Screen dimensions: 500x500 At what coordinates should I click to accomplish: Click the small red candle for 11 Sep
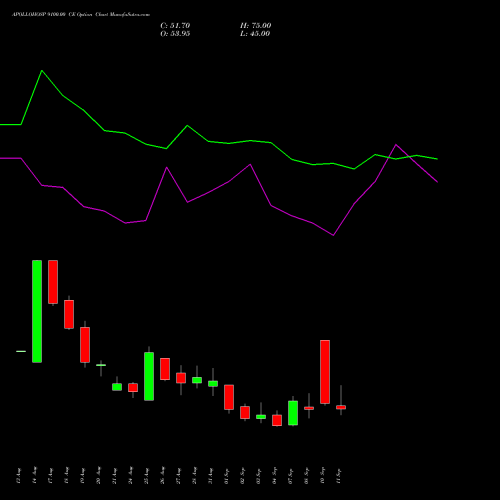341,407
